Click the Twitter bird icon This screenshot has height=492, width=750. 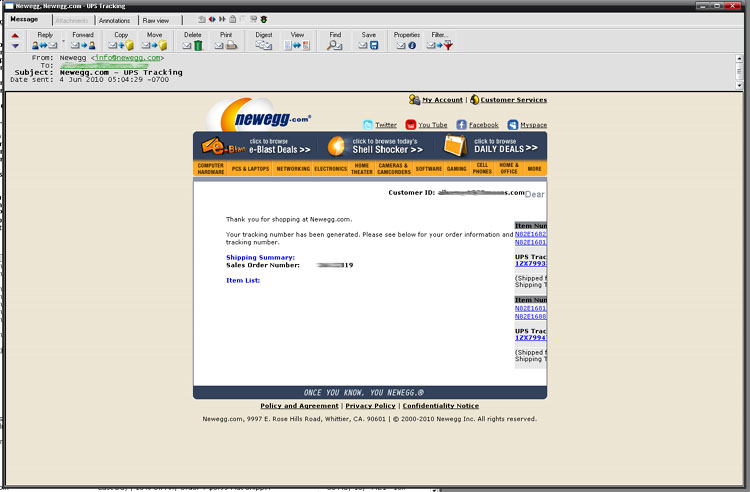[368, 125]
